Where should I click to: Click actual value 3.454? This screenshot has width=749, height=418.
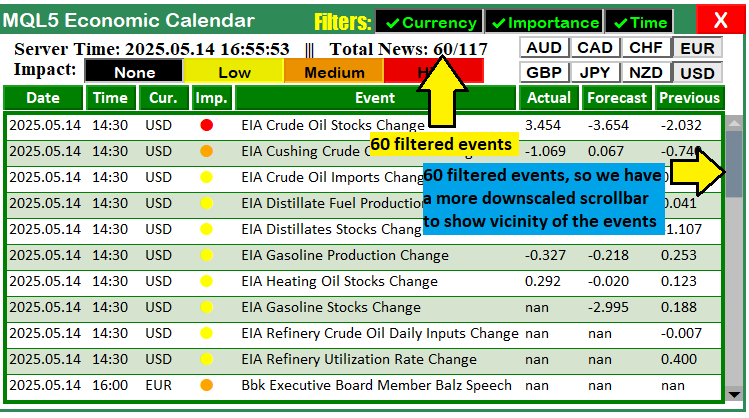click(x=543, y=125)
